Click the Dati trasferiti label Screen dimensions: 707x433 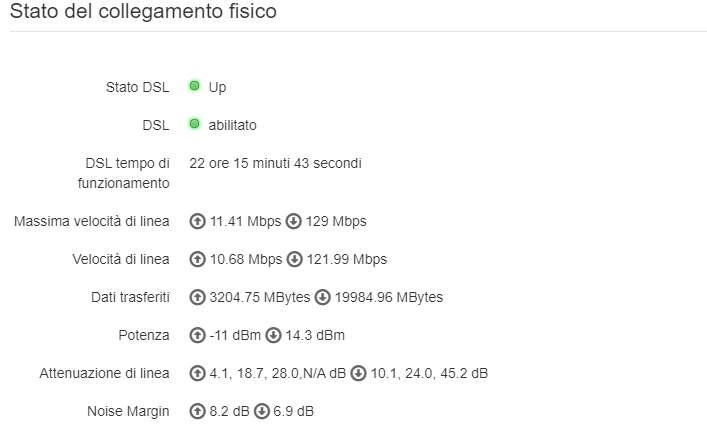coord(130,297)
